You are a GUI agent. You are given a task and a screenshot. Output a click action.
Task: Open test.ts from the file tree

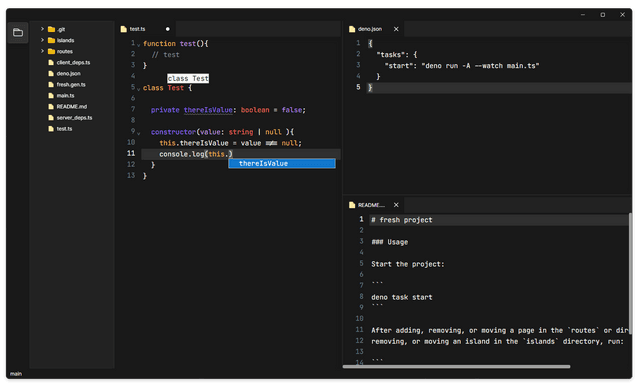64,129
